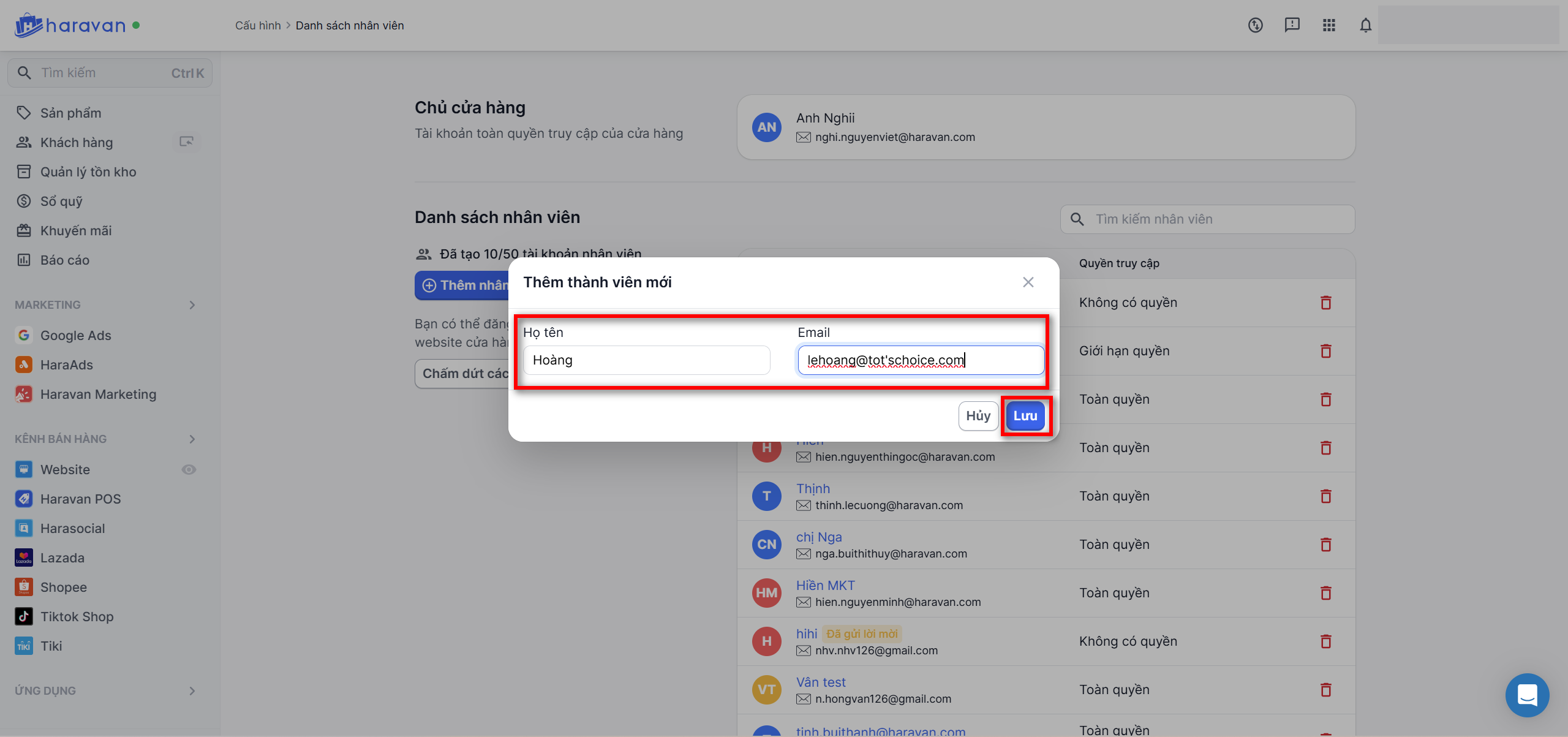Delete the Vân test employee via trash icon

click(x=1325, y=690)
